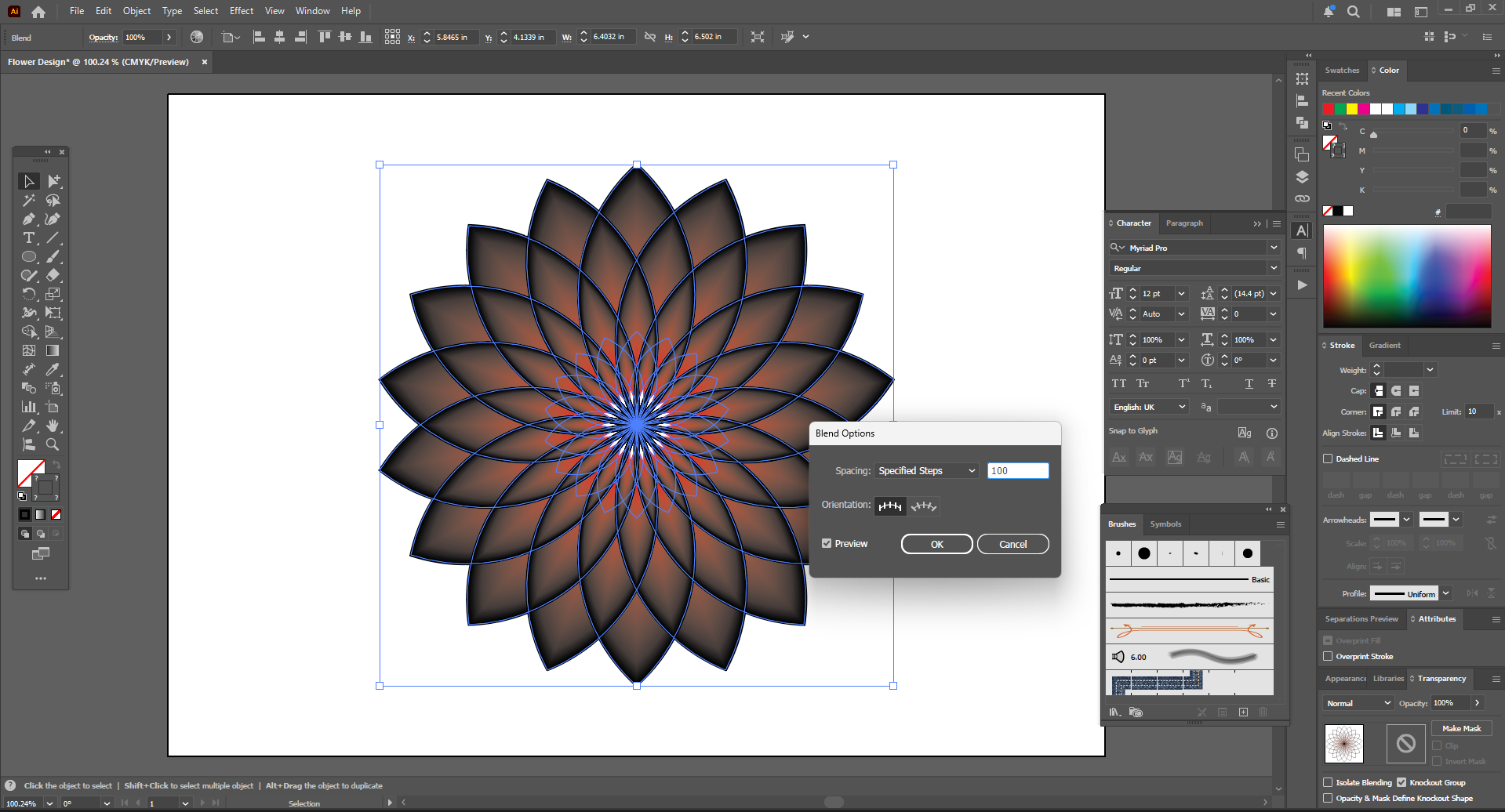Viewport: 1505px width, 812px height.
Task: Open the Effect menu
Action: (x=241, y=11)
